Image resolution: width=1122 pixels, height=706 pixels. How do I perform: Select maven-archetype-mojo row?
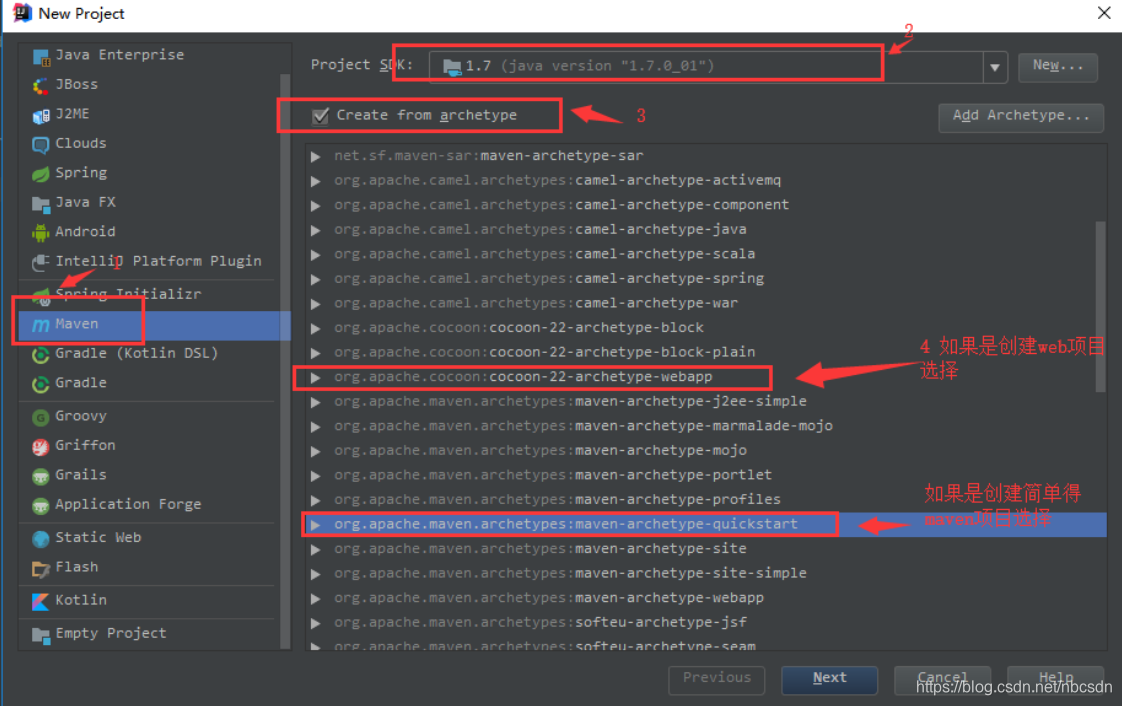tap(706, 451)
